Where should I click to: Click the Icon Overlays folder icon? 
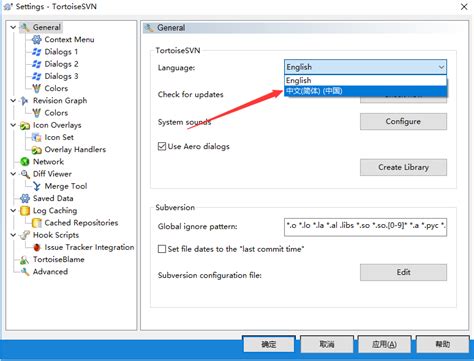pyautogui.click(x=25, y=125)
